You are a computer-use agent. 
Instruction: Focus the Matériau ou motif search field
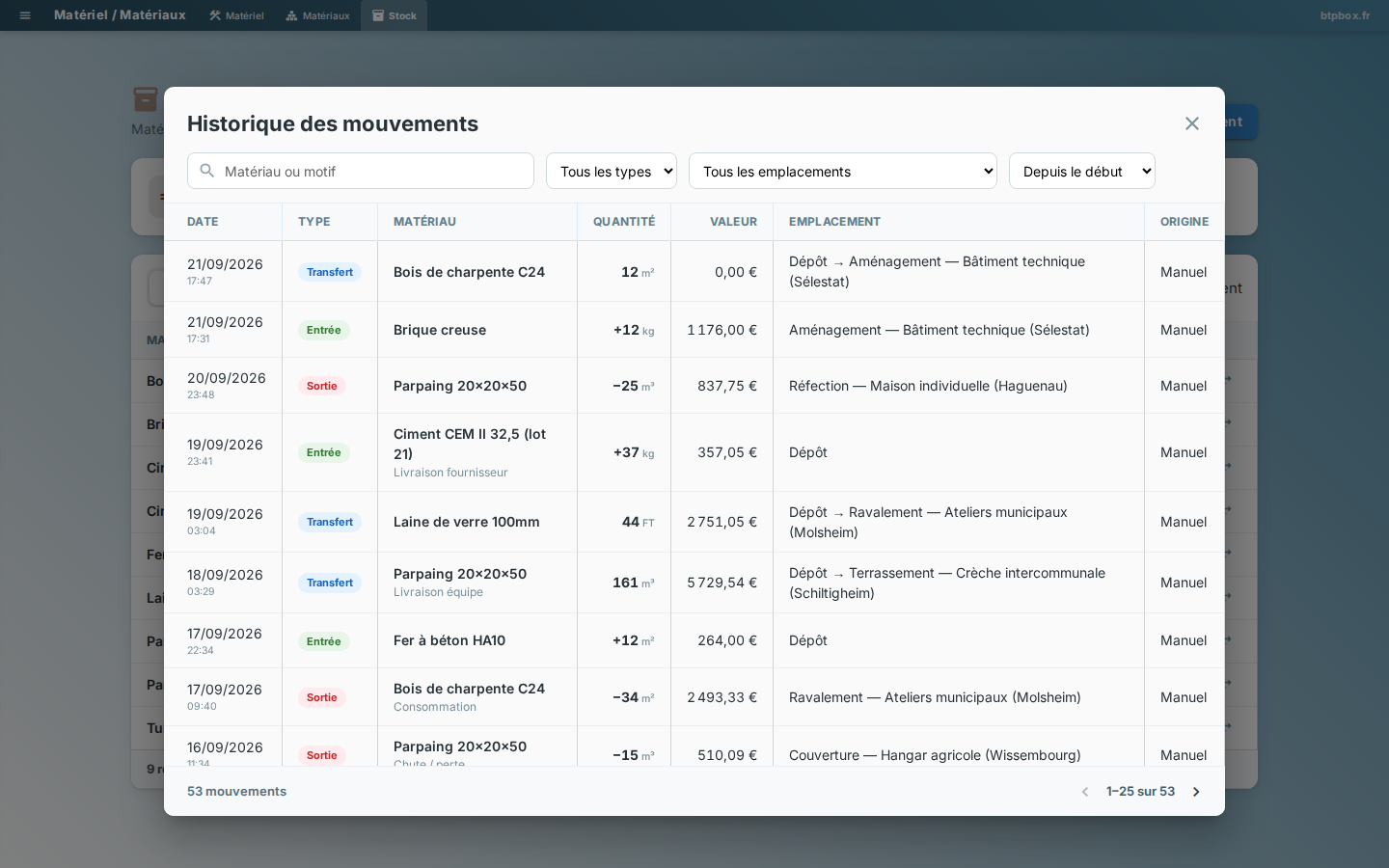click(x=361, y=171)
